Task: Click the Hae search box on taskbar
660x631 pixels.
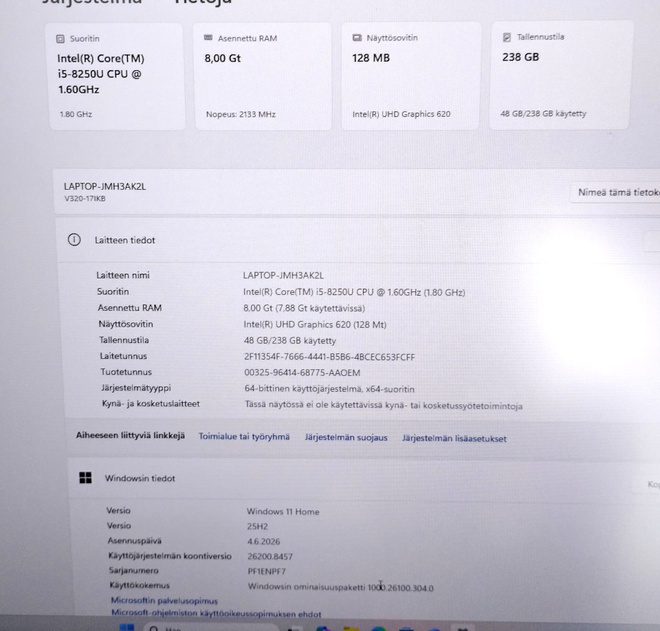Action: 210,628
